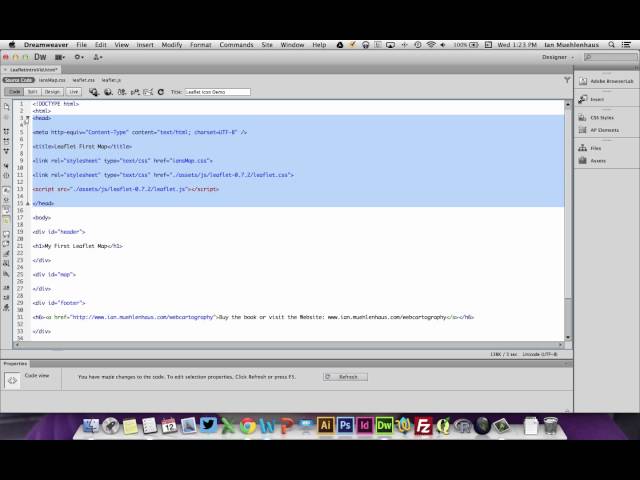Open the Adobe BrowserLab panel
This screenshot has height=480, width=640.
point(607,81)
